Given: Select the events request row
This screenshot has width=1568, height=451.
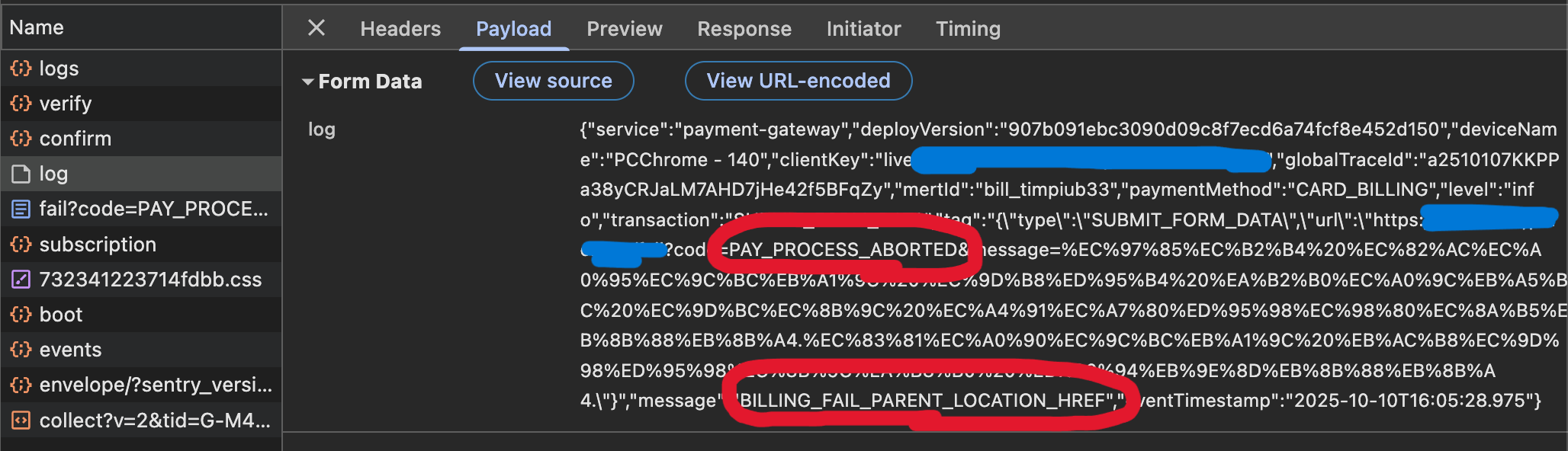Looking at the screenshot, I should coord(141,350).
